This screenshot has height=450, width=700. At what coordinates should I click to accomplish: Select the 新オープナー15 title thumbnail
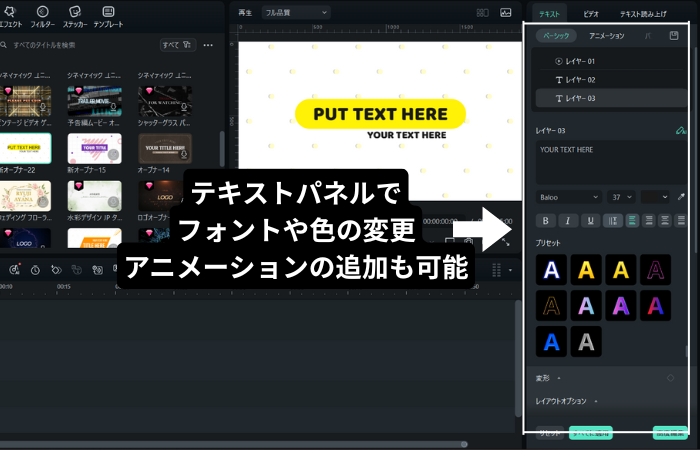tap(94, 148)
